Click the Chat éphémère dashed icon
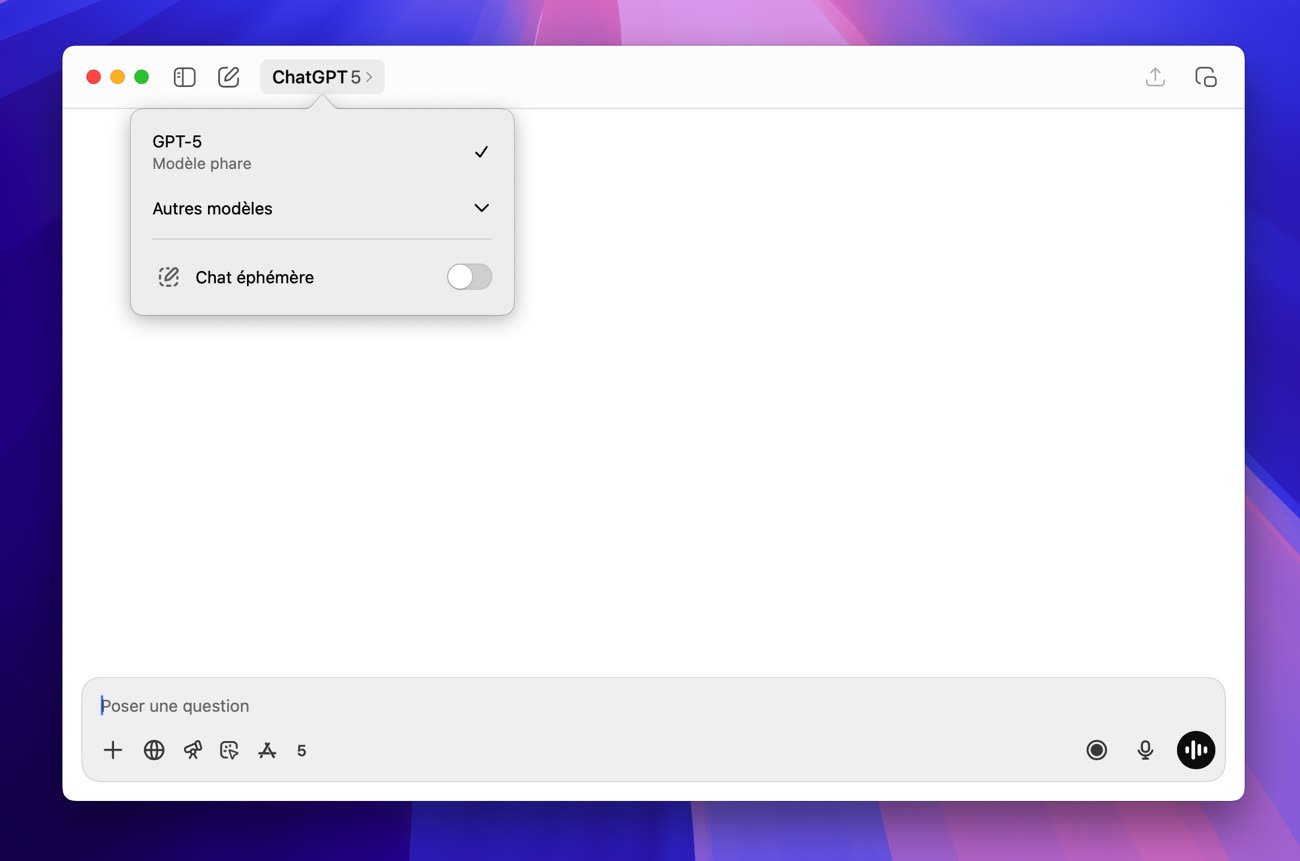Viewport: 1300px width, 861px height. (169, 277)
